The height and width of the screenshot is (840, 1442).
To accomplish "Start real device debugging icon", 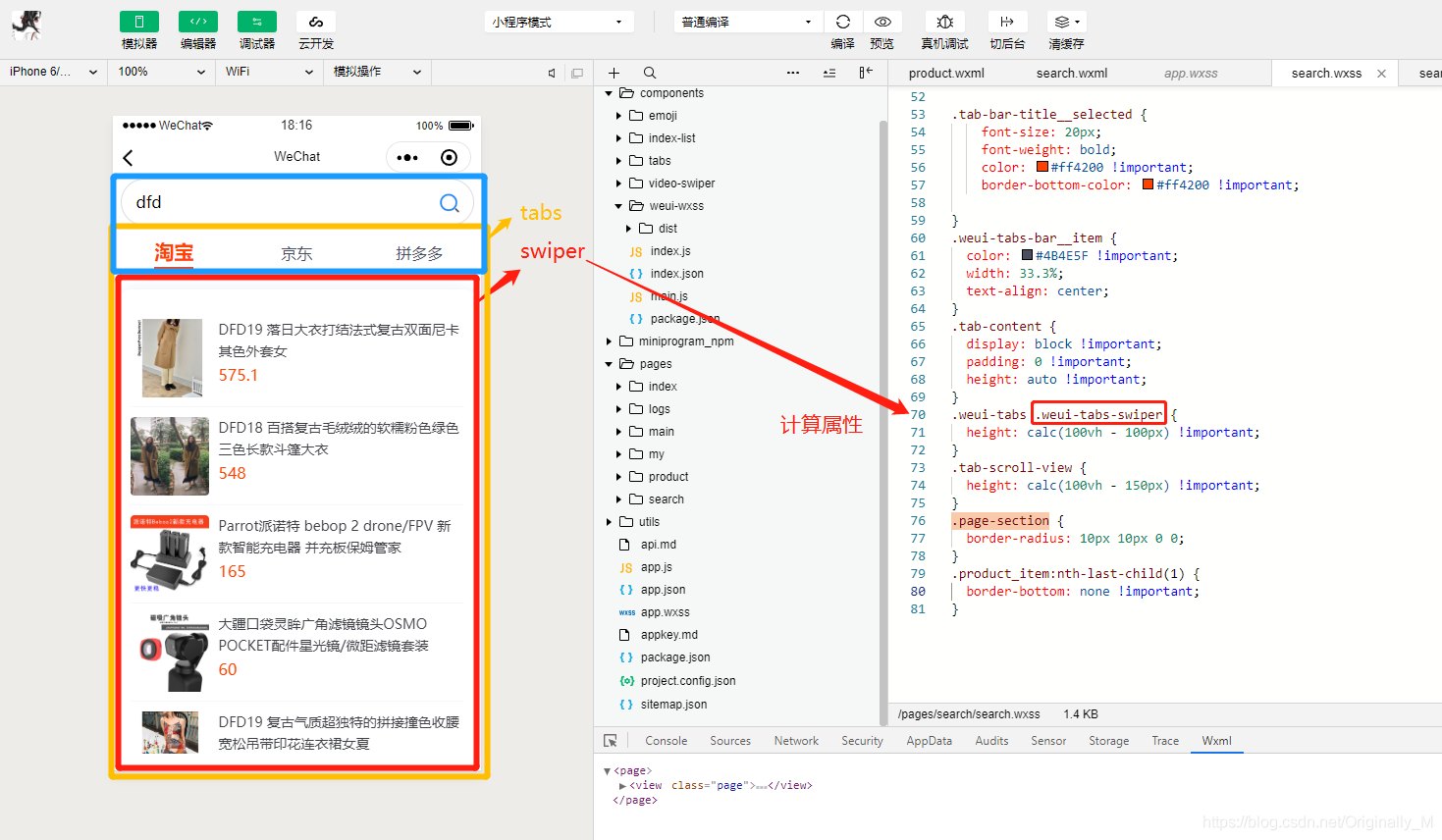I will pos(944,22).
